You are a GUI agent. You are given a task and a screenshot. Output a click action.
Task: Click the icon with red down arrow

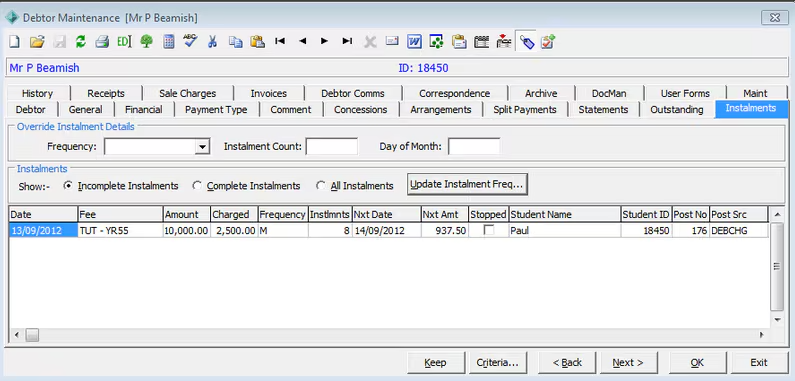pos(503,42)
